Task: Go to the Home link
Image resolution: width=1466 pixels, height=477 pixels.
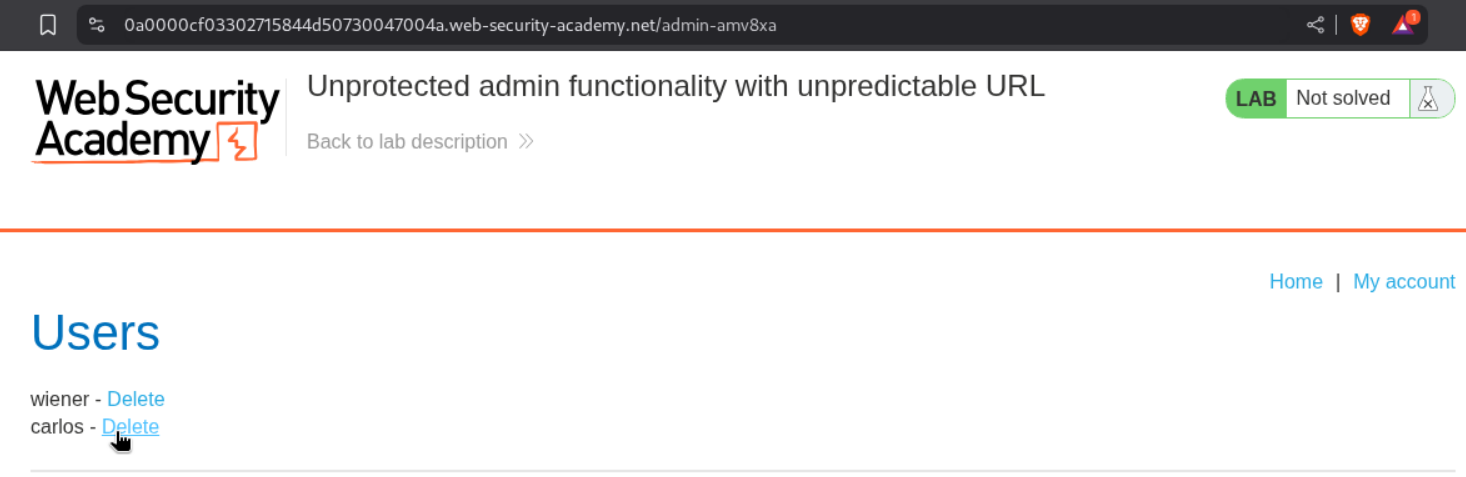Action: pyautogui.click(x=1295, y=282)
